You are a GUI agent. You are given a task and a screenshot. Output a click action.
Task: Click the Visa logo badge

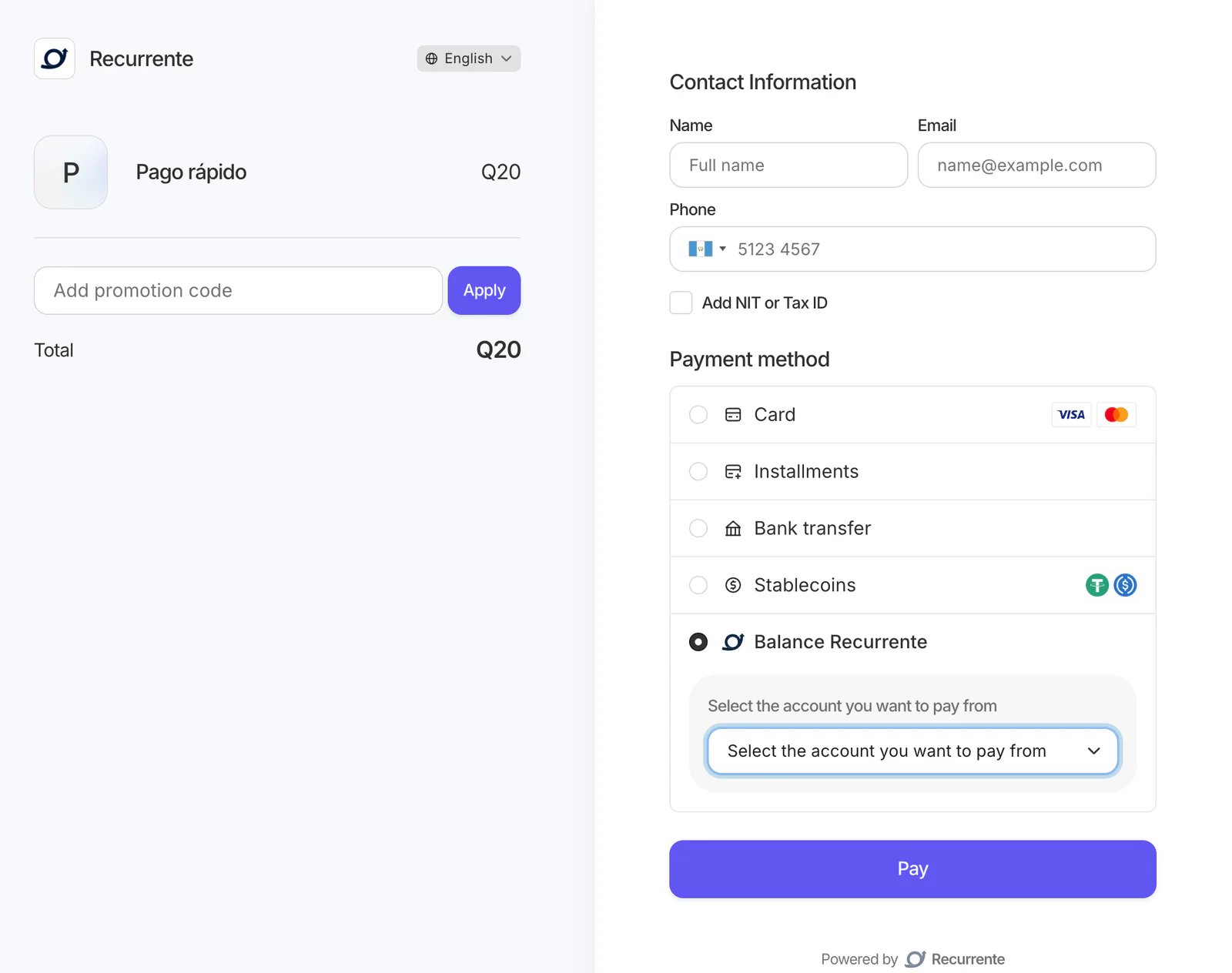coord(1071,415)
